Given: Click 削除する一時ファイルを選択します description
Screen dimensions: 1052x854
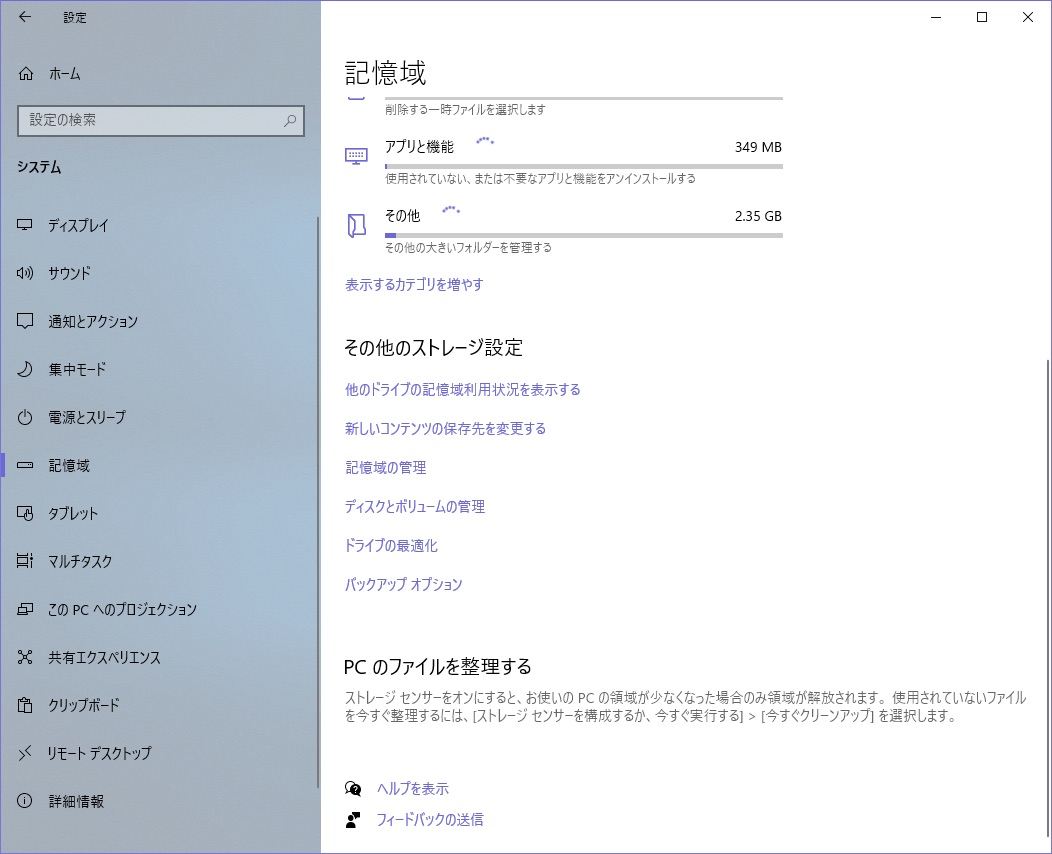Looking at the screenshot, I should pyautogui.click(x=466, y=109).
